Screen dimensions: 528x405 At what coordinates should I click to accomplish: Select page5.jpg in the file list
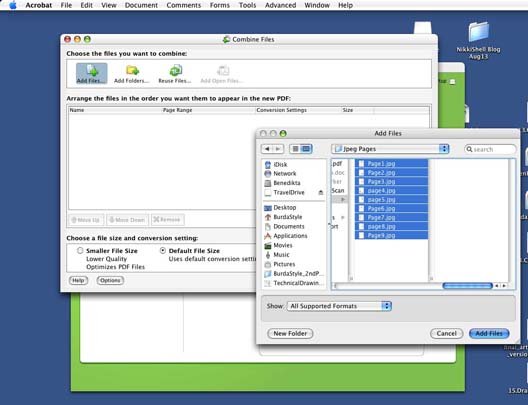click(392, 200)
